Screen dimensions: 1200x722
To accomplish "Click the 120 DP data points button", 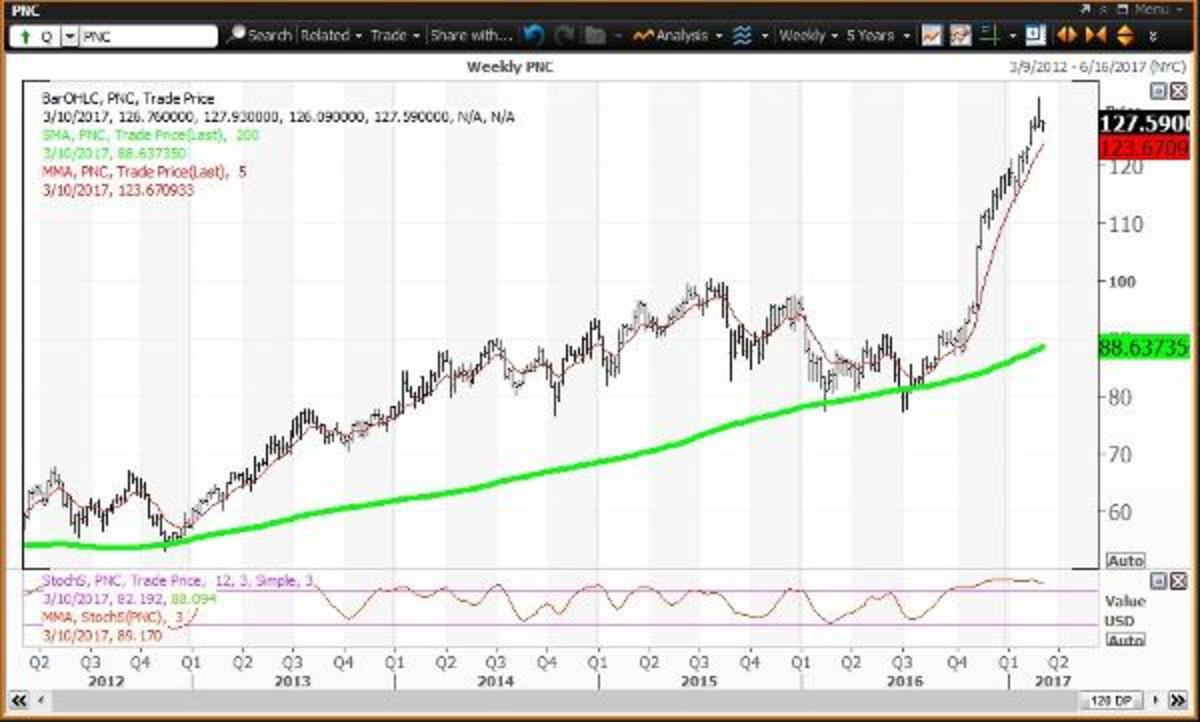I will point(1110,701).
